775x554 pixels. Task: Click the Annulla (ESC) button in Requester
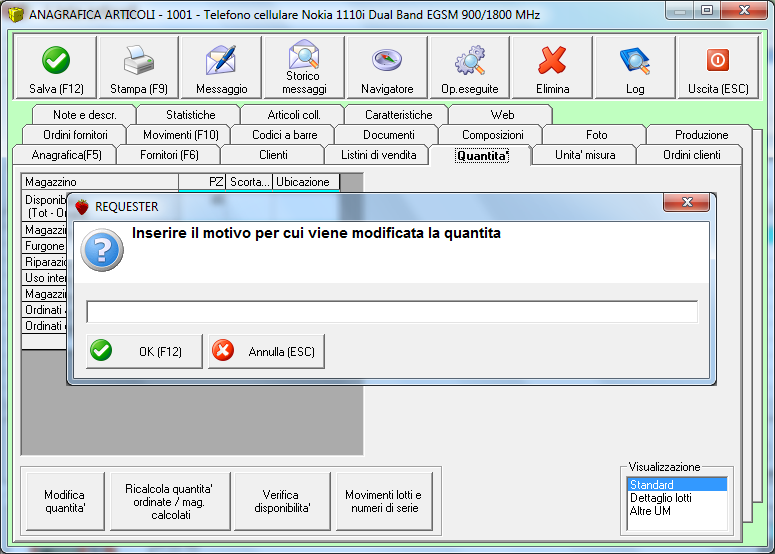[266, 351]
